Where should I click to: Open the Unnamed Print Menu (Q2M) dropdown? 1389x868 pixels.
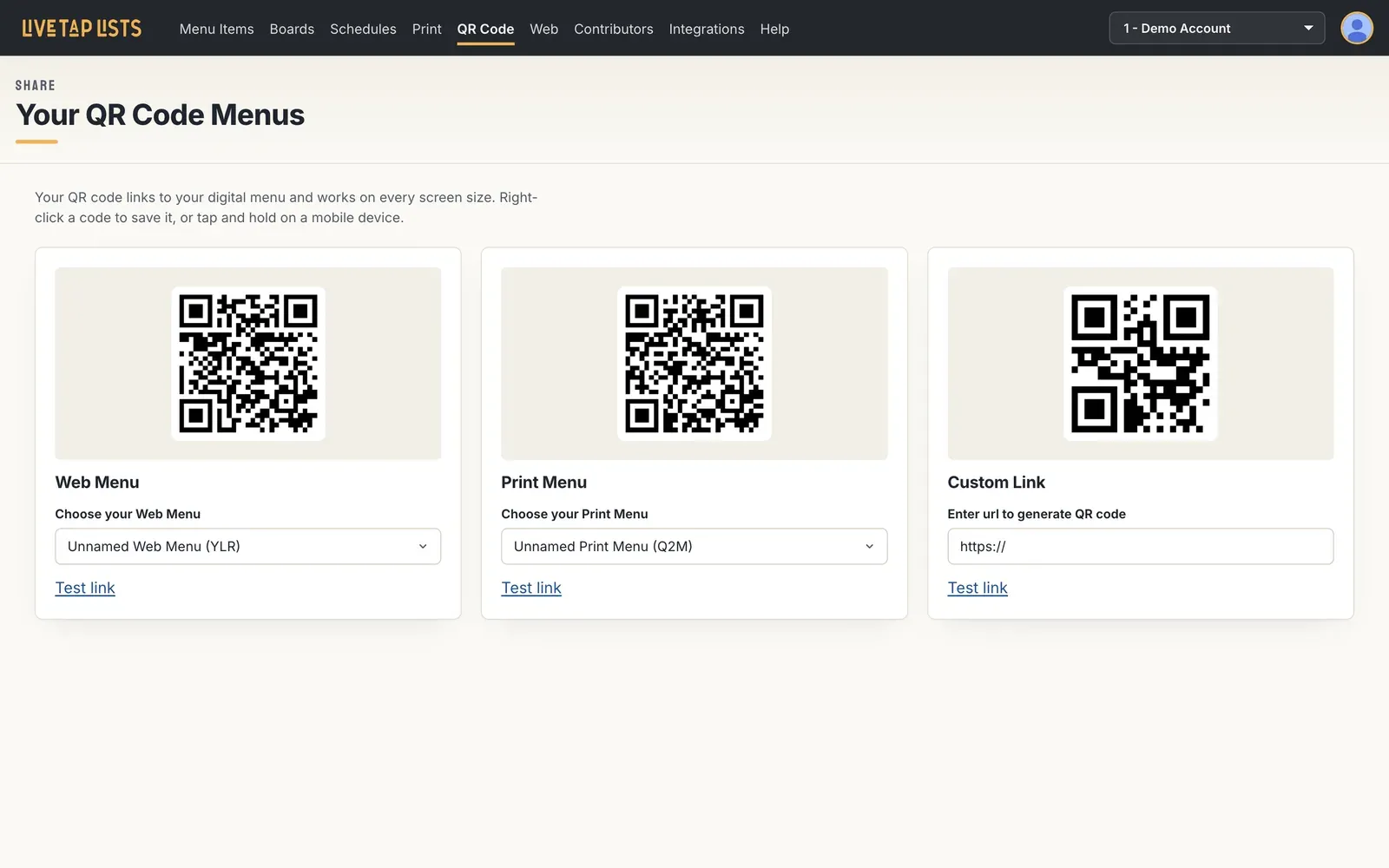click(694, 546)
